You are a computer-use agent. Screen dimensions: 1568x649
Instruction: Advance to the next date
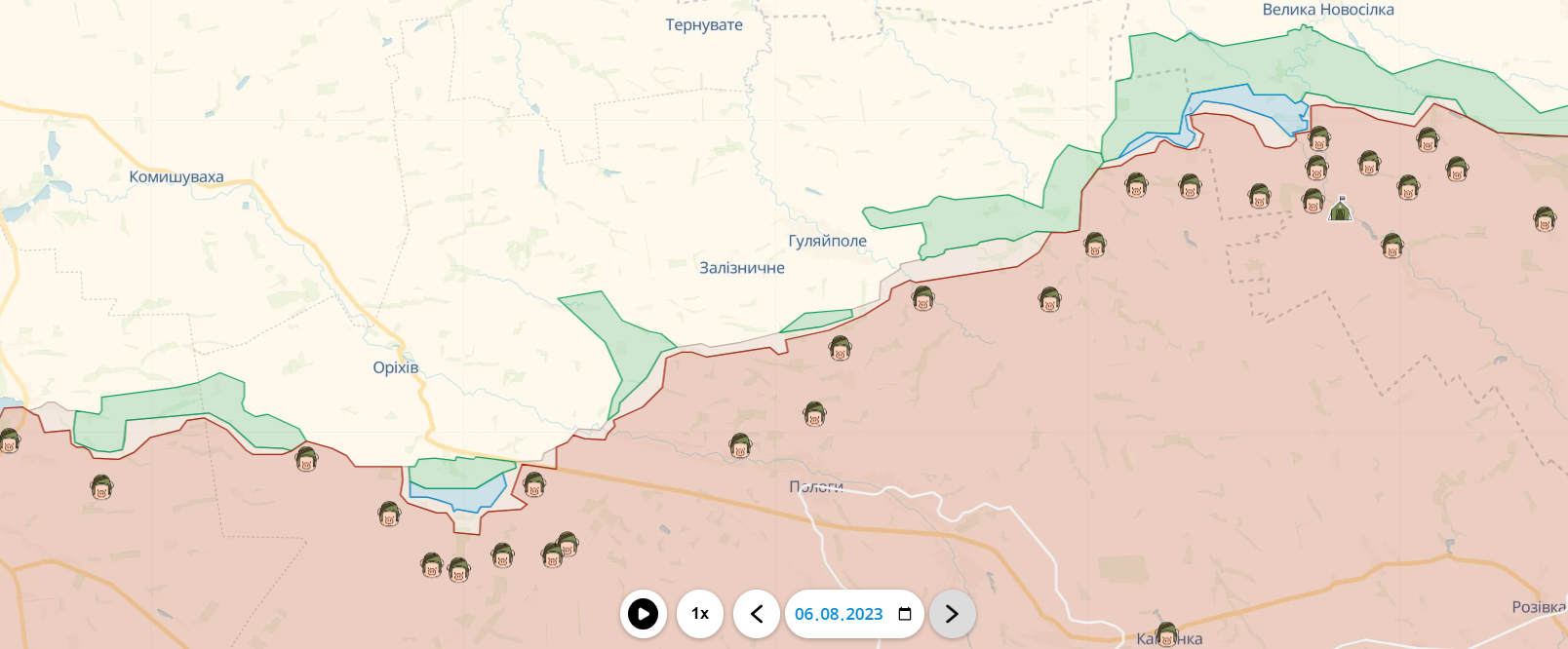coord(952,614)
